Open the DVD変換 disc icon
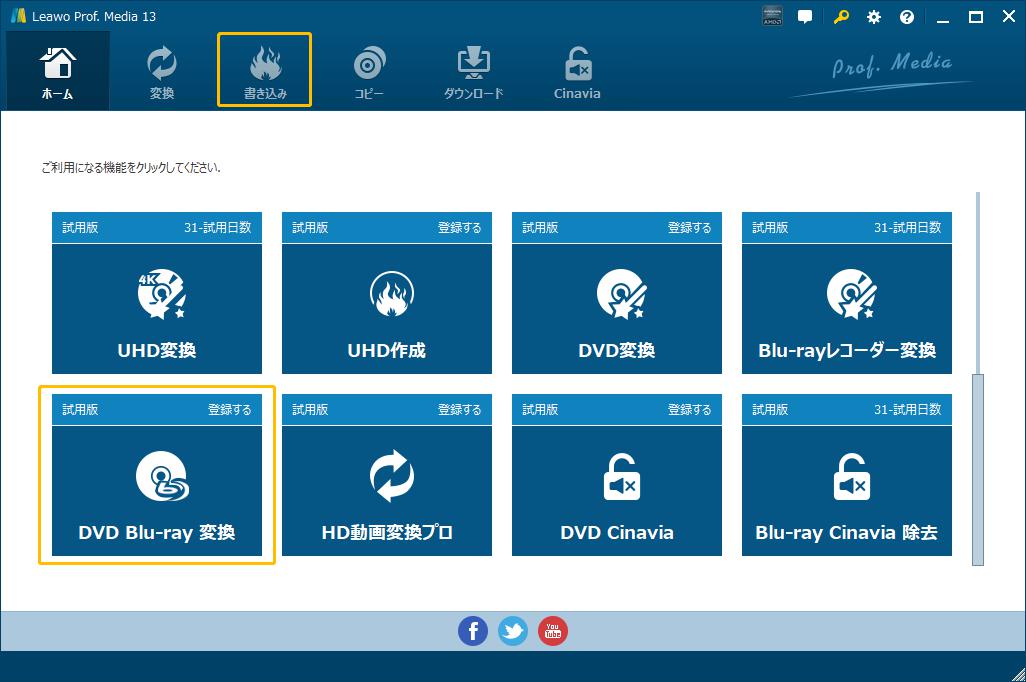Image resolution: width=1026 pixels, height=682 pixels. 622,294
